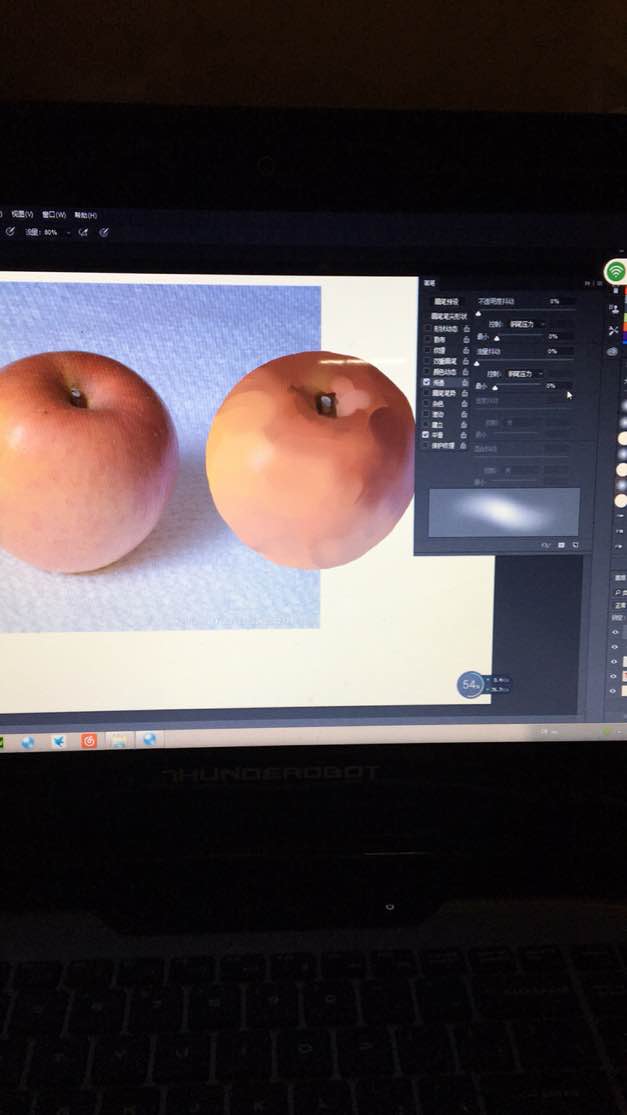Toggle lock icon beside 建立
The width and height of the screenshot is (627, 1115).
click(463, 425)
